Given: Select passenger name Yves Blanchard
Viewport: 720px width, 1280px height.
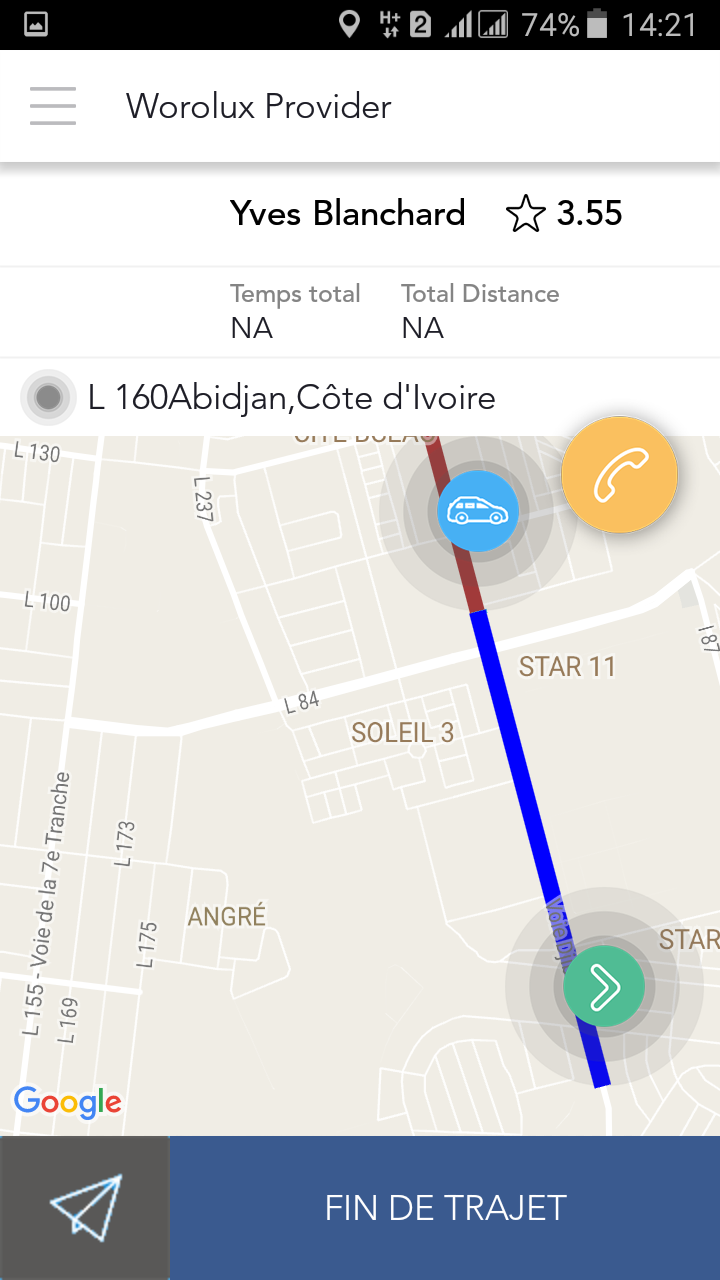Looking at the screenshot, I should tap(348, 213).
